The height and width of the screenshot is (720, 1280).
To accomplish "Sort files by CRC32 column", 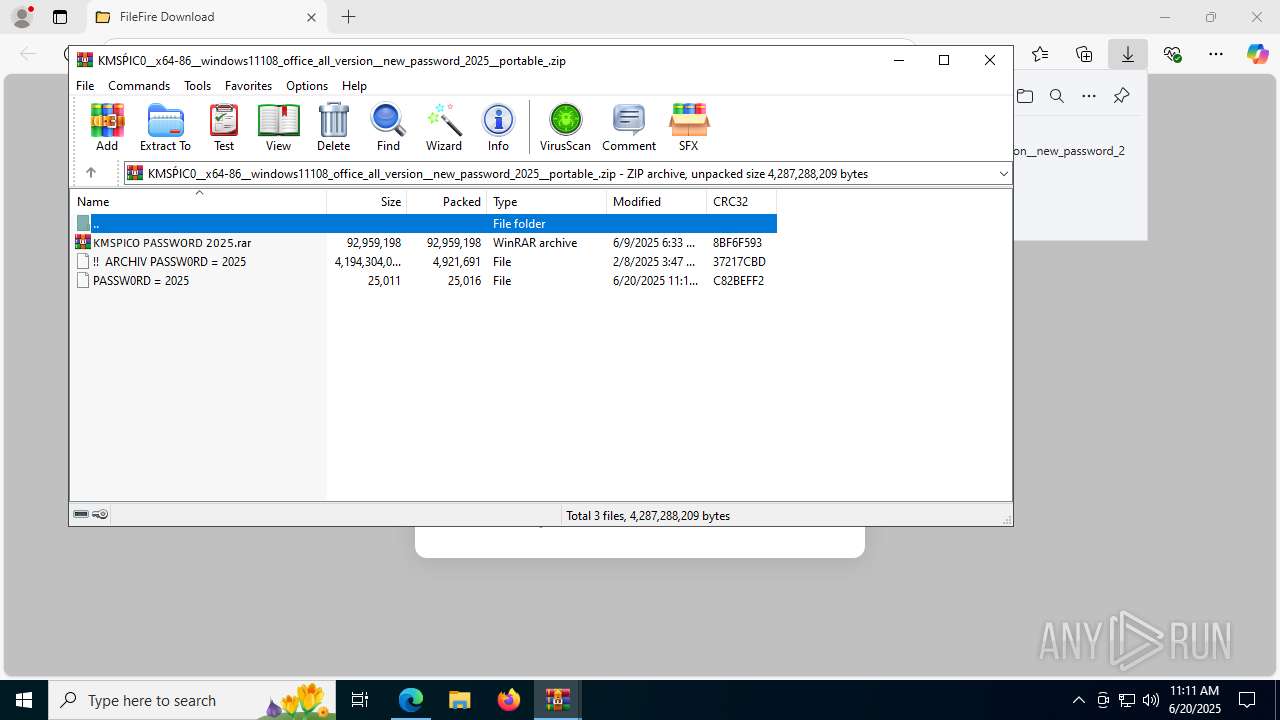I will (x=742, y=202).
